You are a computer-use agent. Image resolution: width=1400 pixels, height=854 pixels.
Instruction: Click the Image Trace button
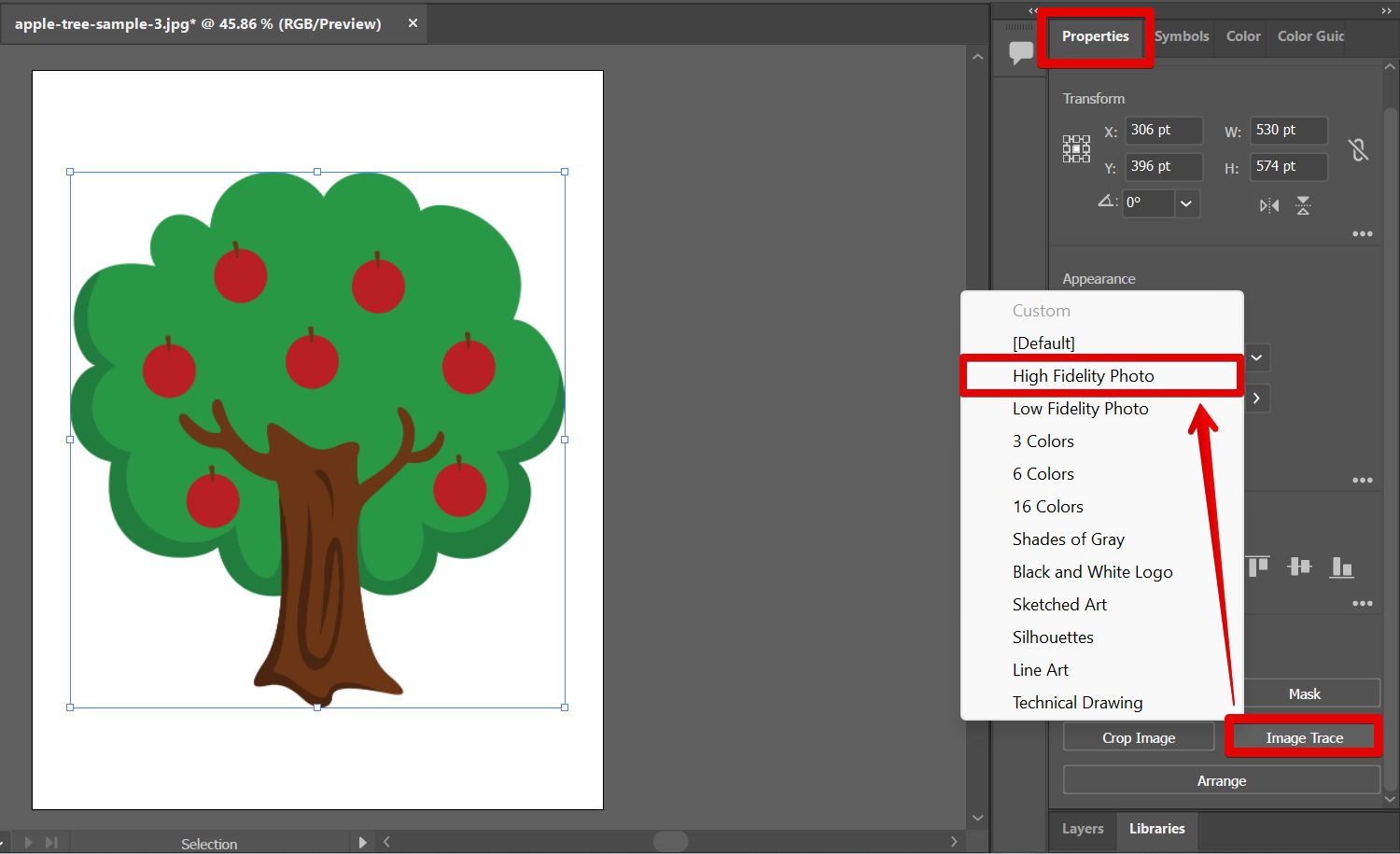[x=1303, y=736]
